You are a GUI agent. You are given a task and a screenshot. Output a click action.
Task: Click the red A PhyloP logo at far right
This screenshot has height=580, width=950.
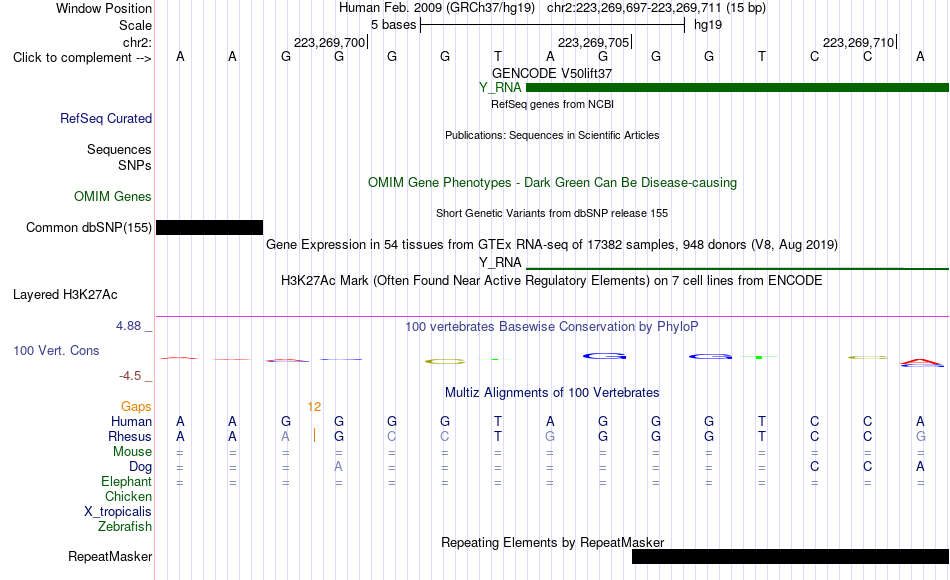coord(922,363)
